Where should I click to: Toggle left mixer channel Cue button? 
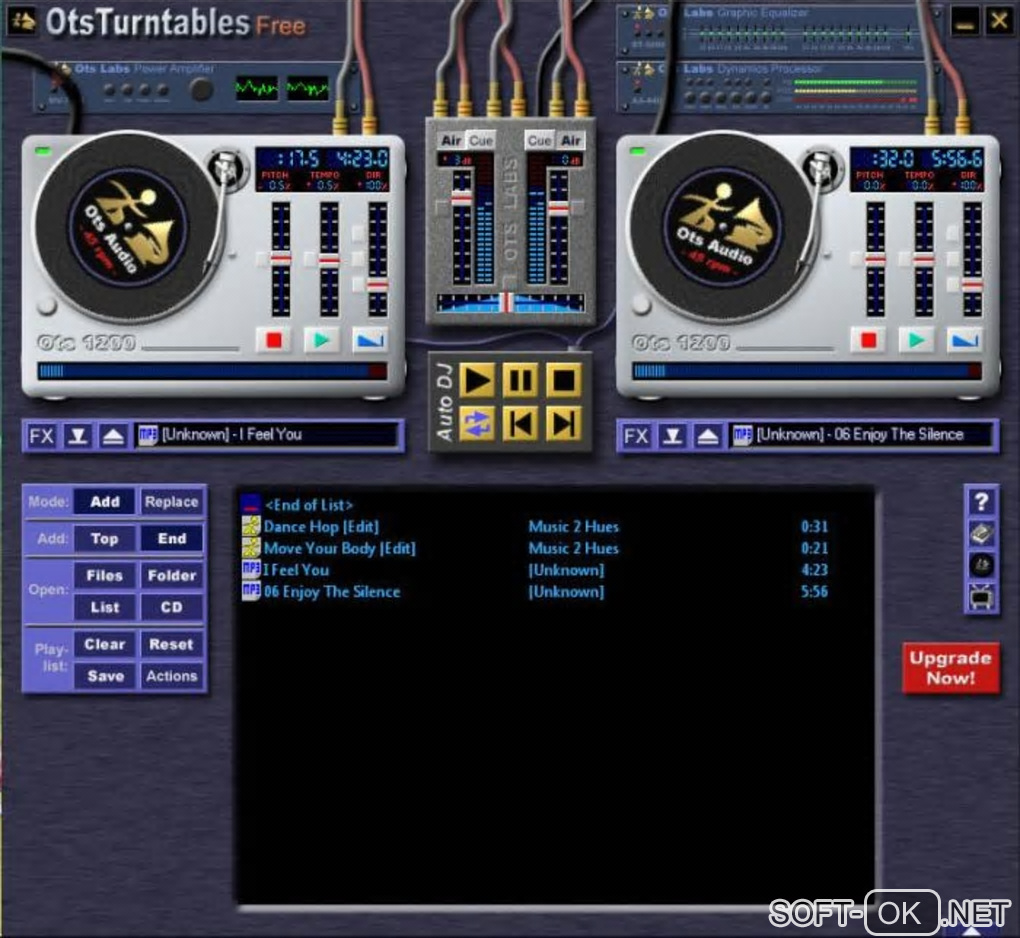[481, 141]
